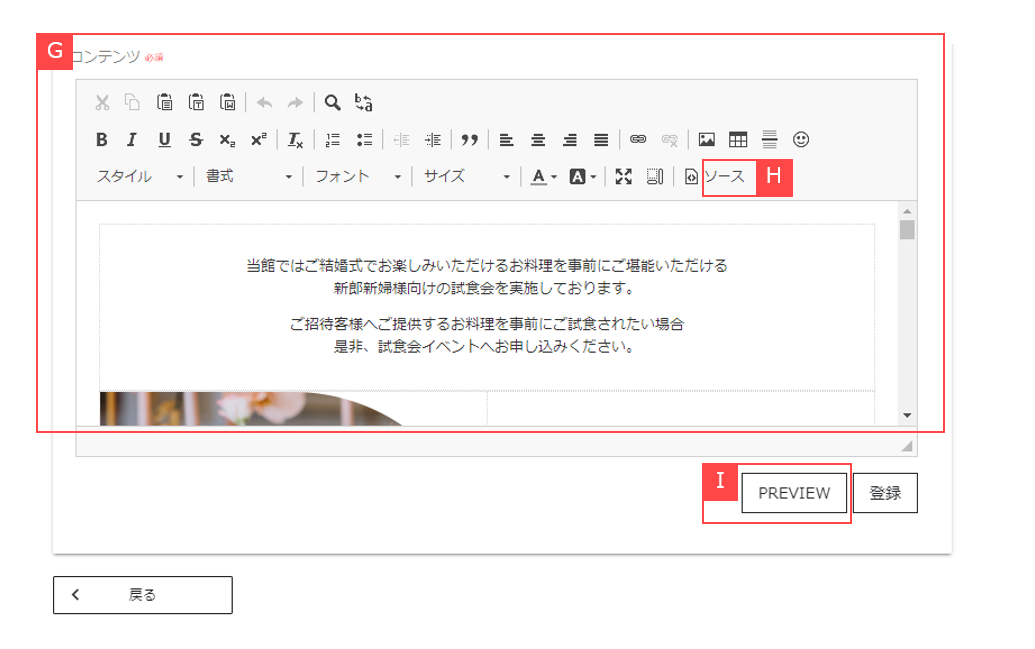Underline the selected text
The height and width of the screenshot is (649, 1035).
tap(164, 139)
